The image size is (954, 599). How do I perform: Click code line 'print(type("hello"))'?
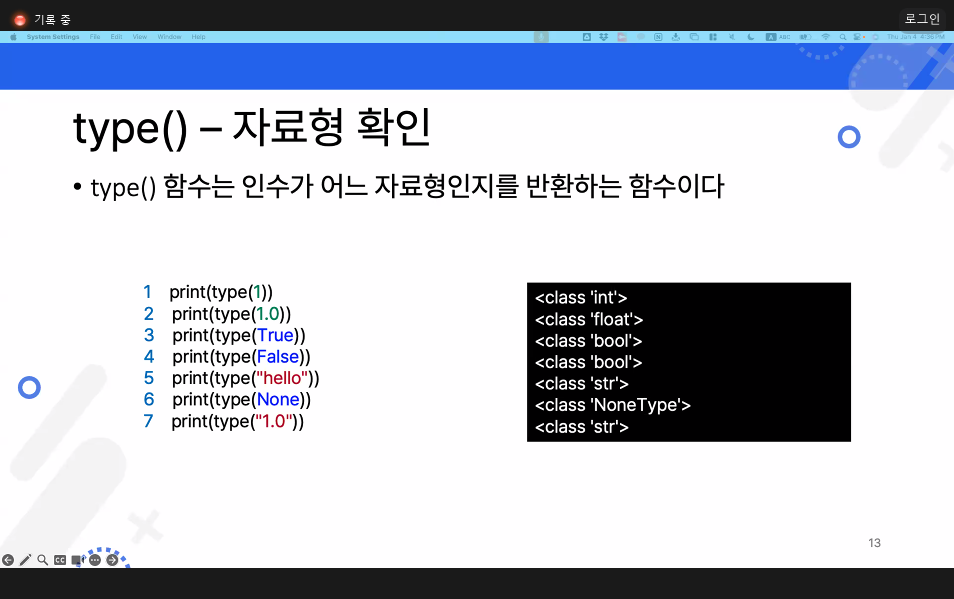click(x=245, y=378)
